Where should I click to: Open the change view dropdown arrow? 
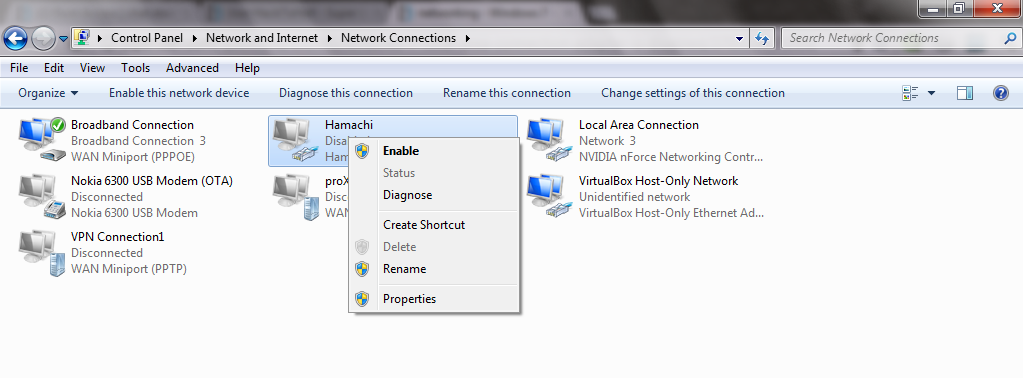click(x=931, y=93)
